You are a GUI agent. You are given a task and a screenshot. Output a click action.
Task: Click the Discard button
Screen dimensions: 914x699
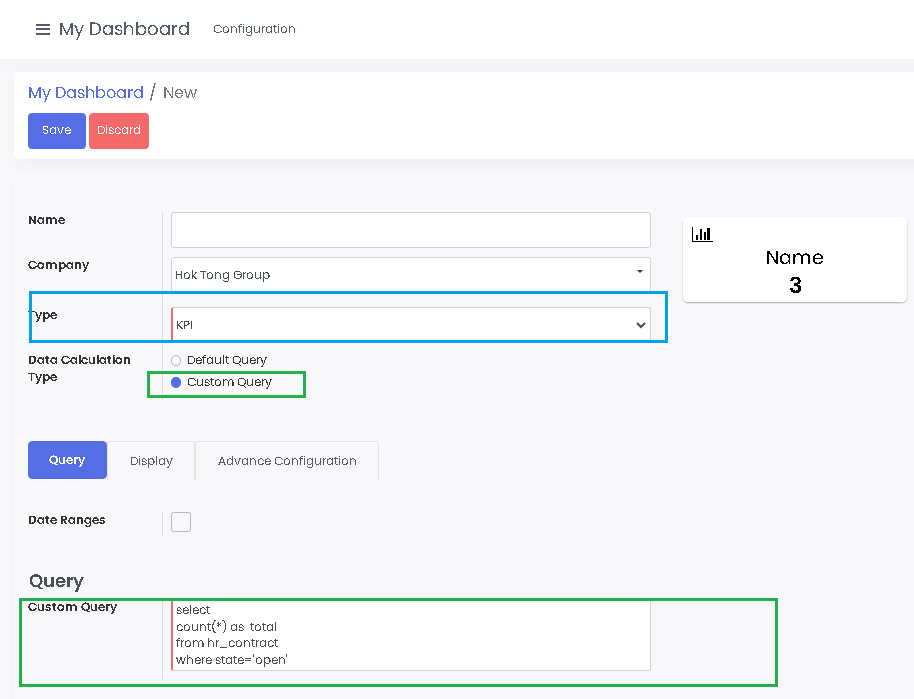pos(118,130)
